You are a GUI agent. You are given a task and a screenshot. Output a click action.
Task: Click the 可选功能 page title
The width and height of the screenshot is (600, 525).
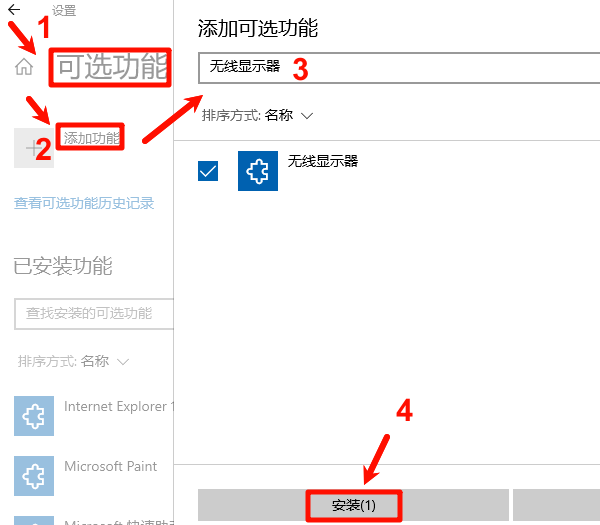pyautogui.click(x=112, y=67)
